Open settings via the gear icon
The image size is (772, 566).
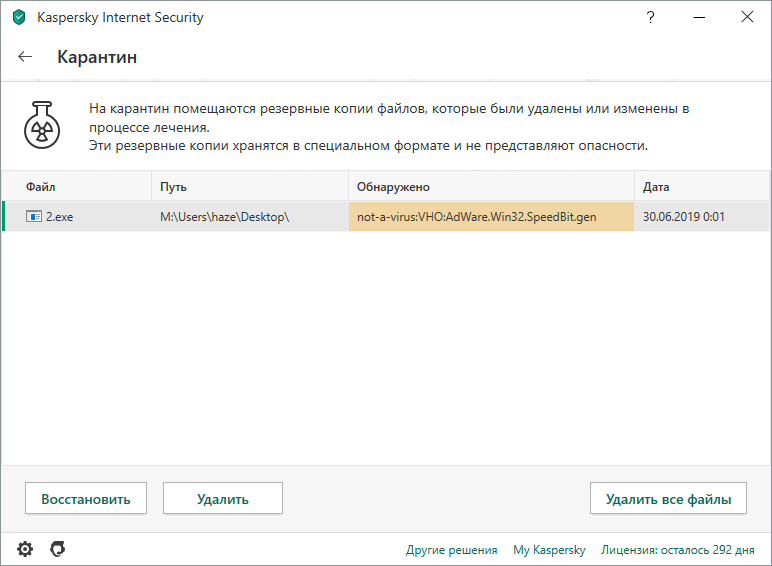pos(25,549)
